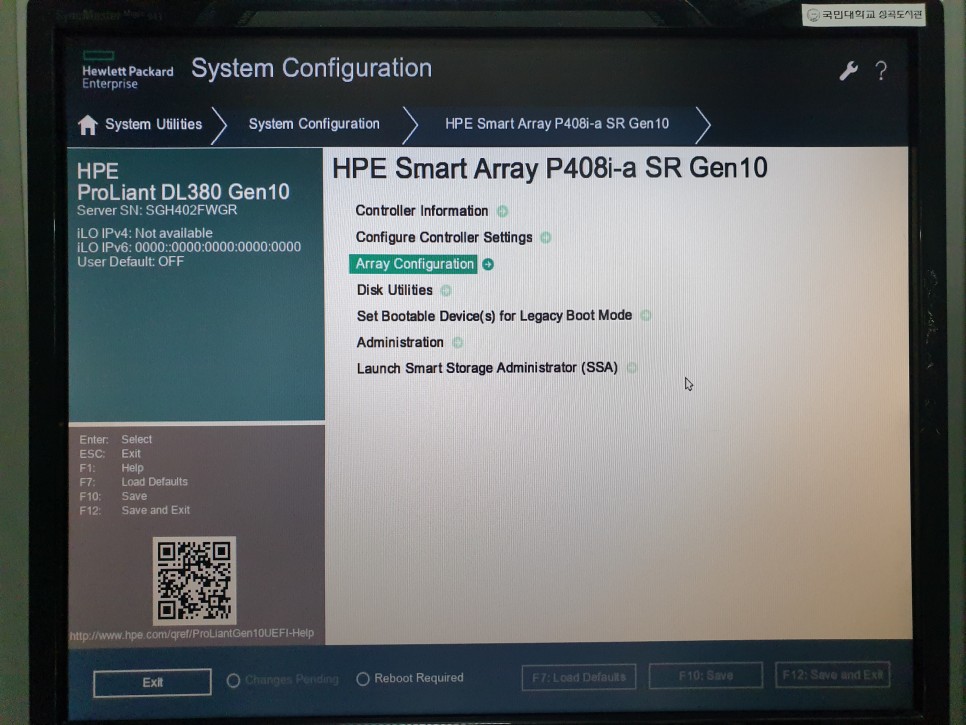Go home via the house icon

[x=87, y=124]
